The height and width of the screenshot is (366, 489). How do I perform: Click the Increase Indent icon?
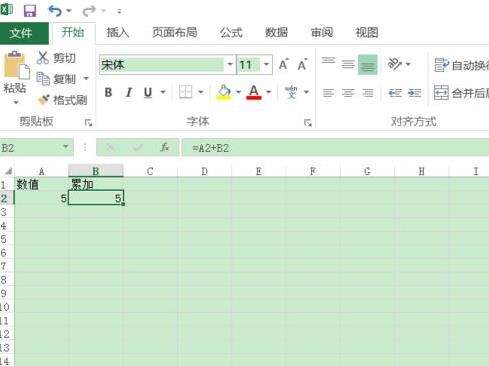click(415, 93)
